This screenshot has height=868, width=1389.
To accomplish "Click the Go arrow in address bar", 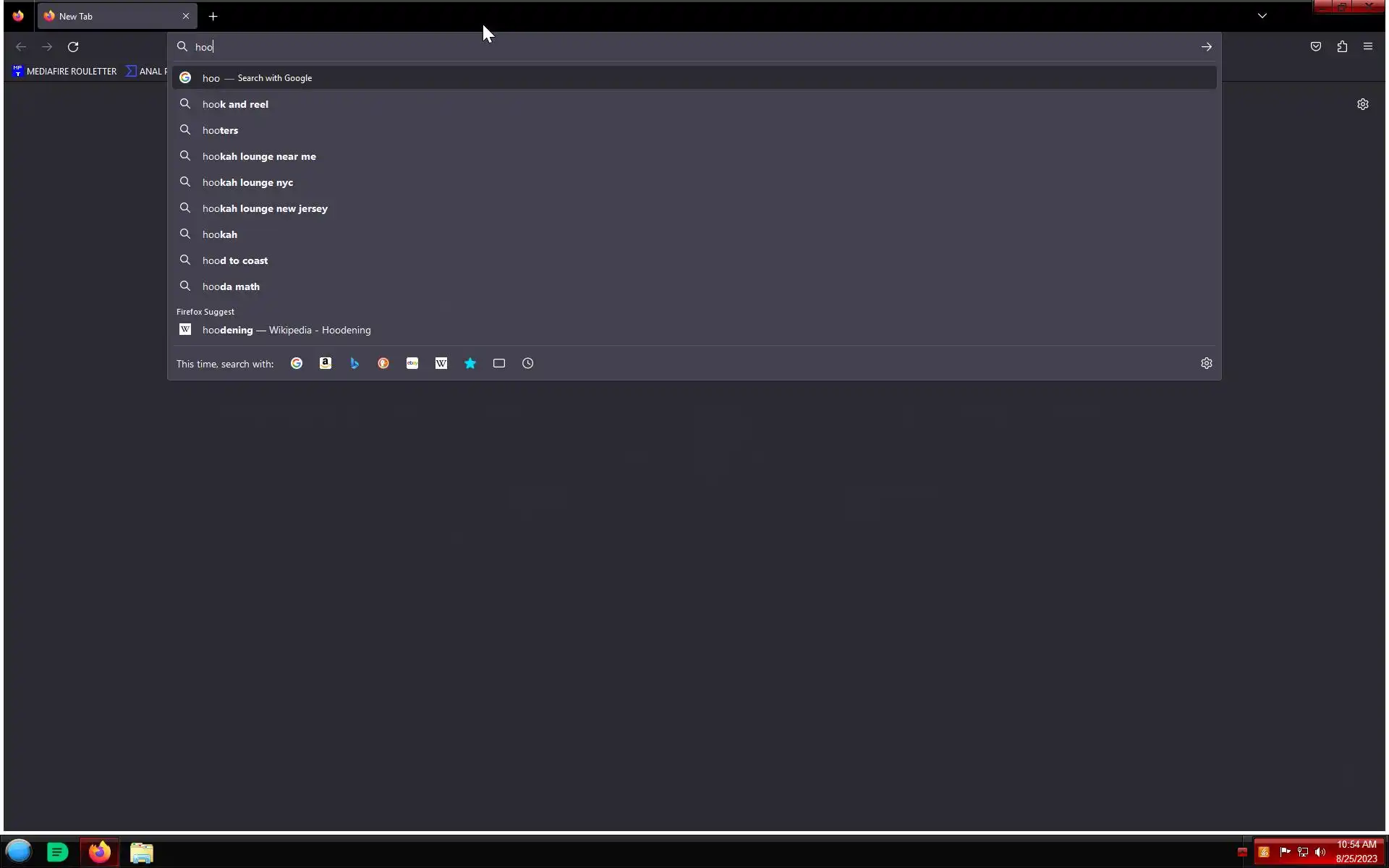I will point(1206,47).
